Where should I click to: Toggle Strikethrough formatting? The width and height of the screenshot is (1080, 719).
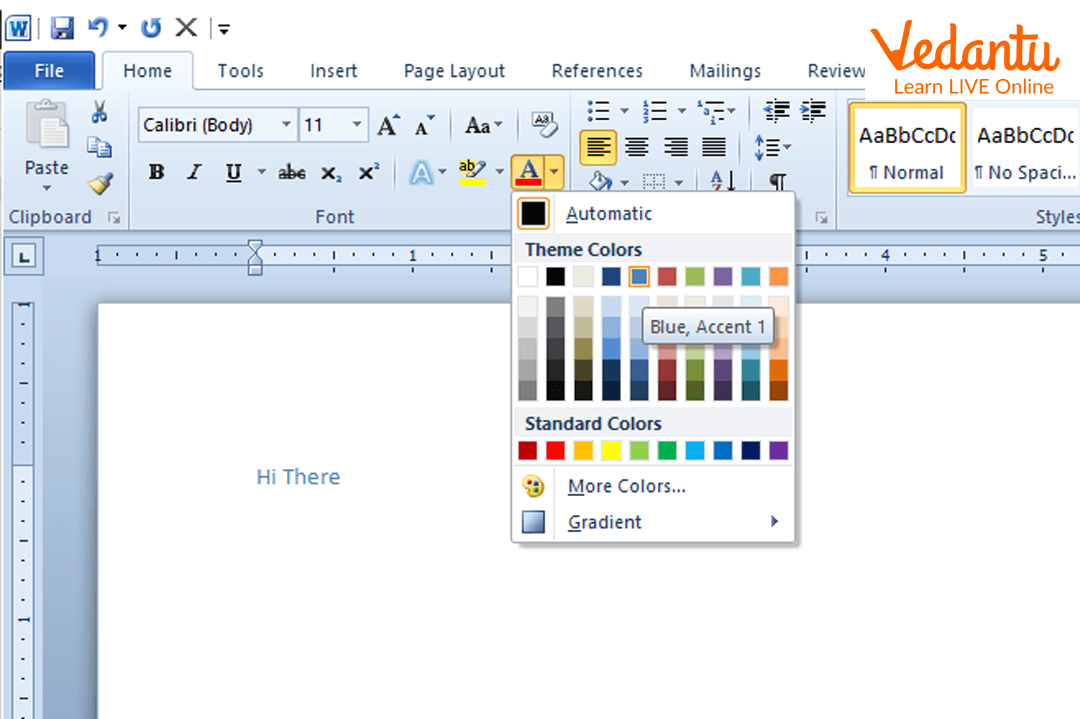292,172
